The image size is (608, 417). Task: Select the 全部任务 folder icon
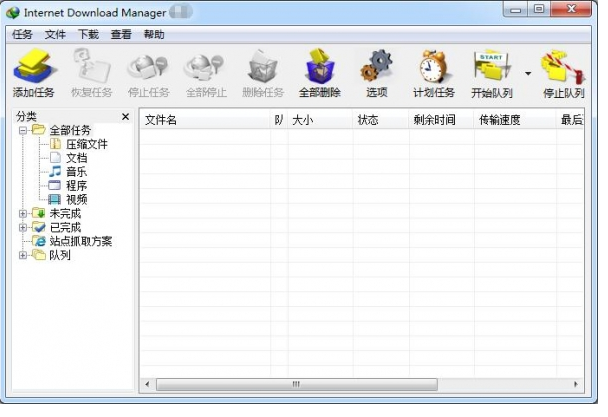click(x=39, y=130)
